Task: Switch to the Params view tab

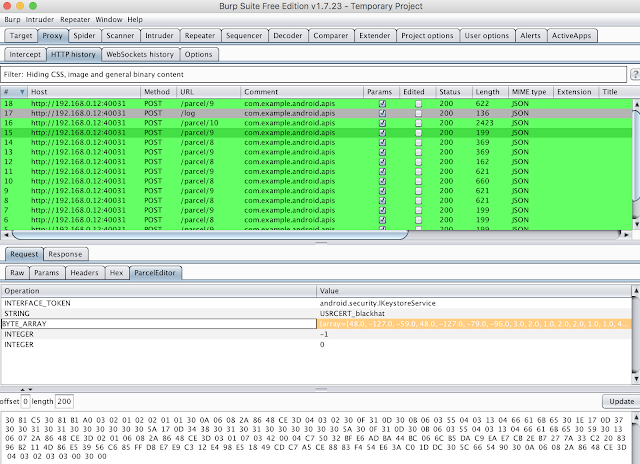Action: click(47, 273)
